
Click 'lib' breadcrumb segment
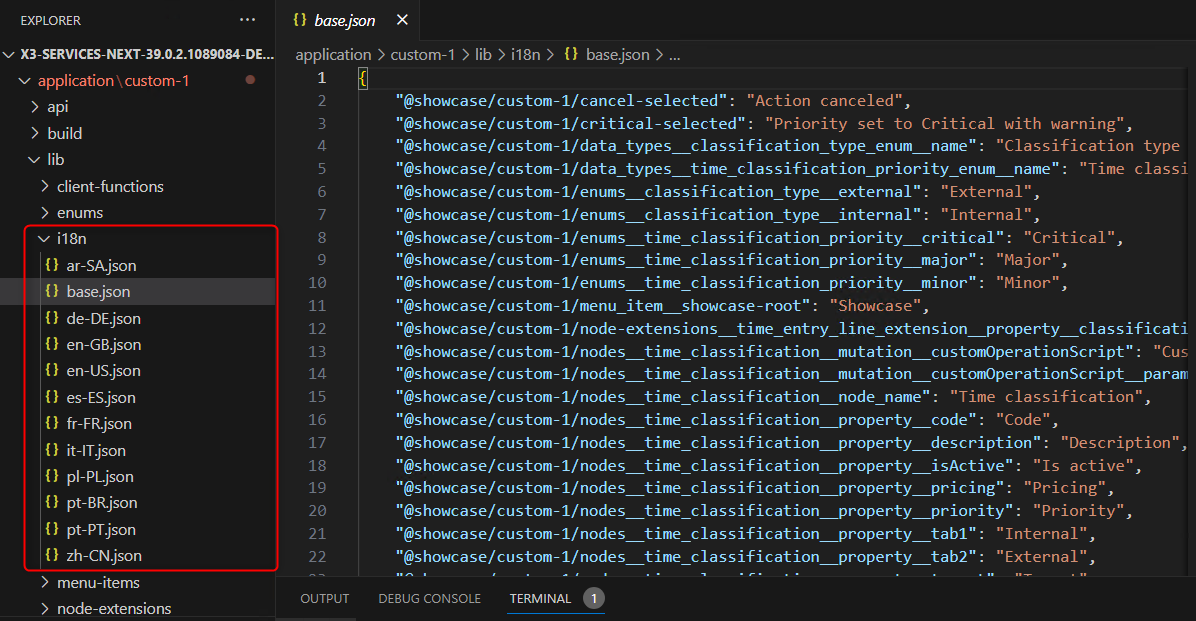pos(484,54)
